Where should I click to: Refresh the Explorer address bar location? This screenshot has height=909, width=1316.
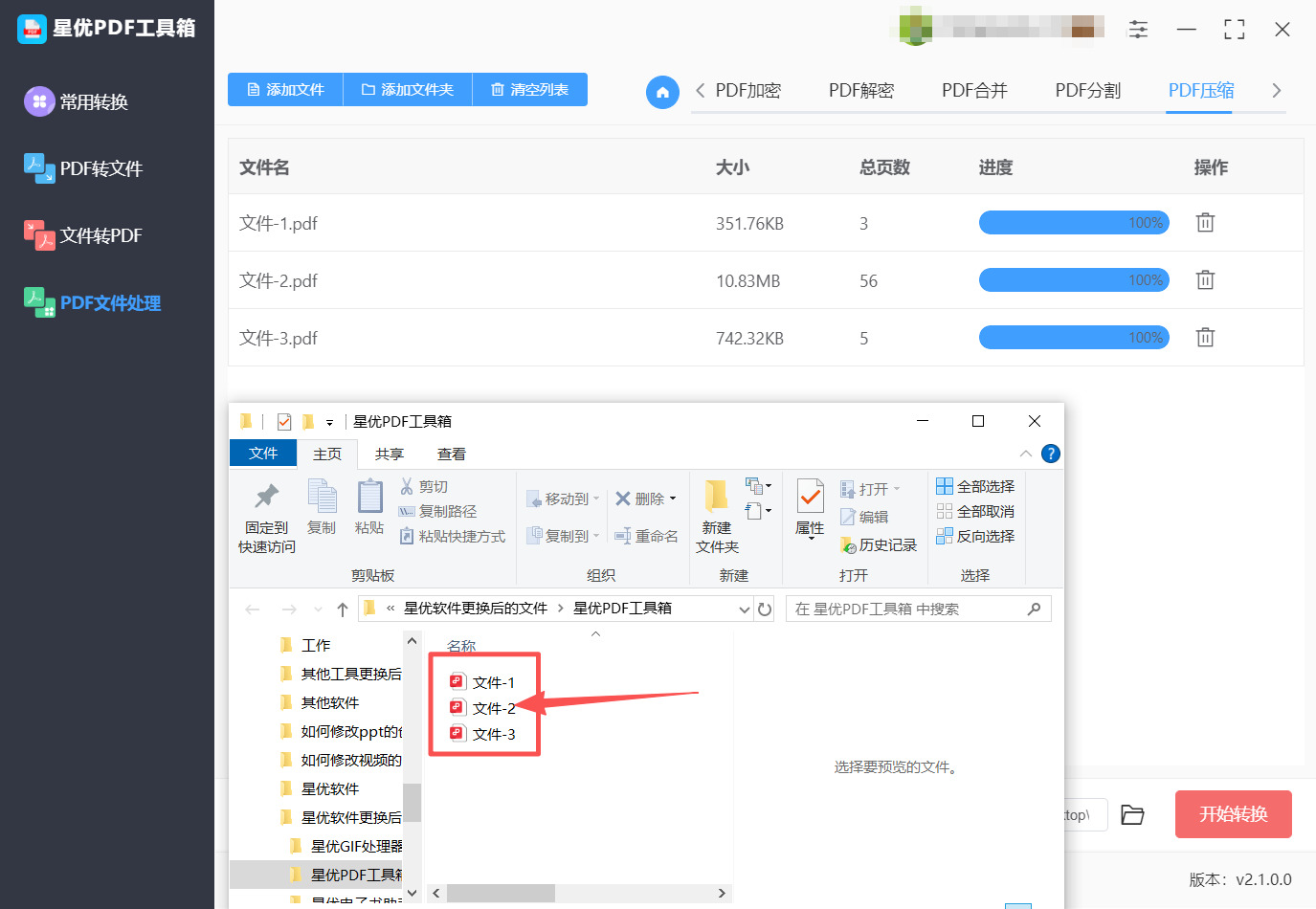pyautogui.click(x=765, y=610)
